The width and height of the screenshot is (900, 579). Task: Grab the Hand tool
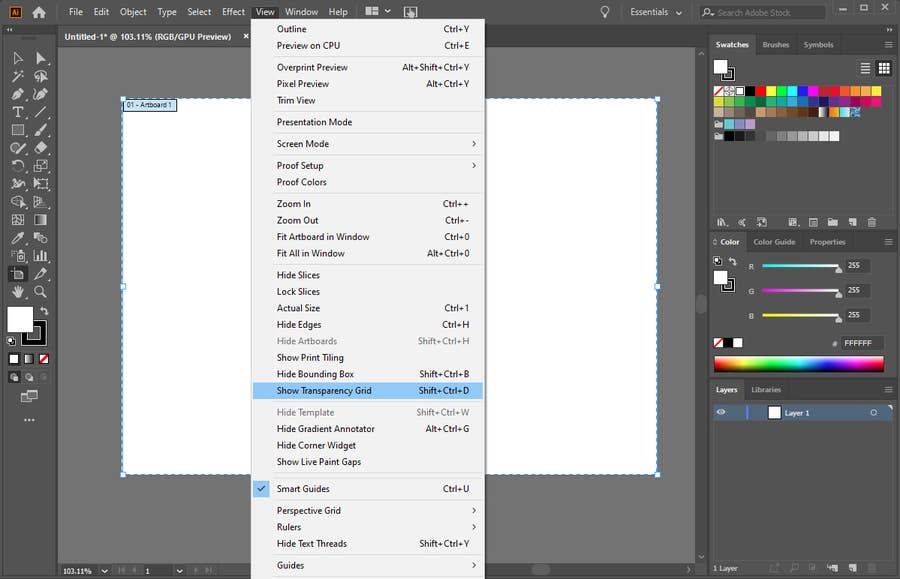pos(18,291)
